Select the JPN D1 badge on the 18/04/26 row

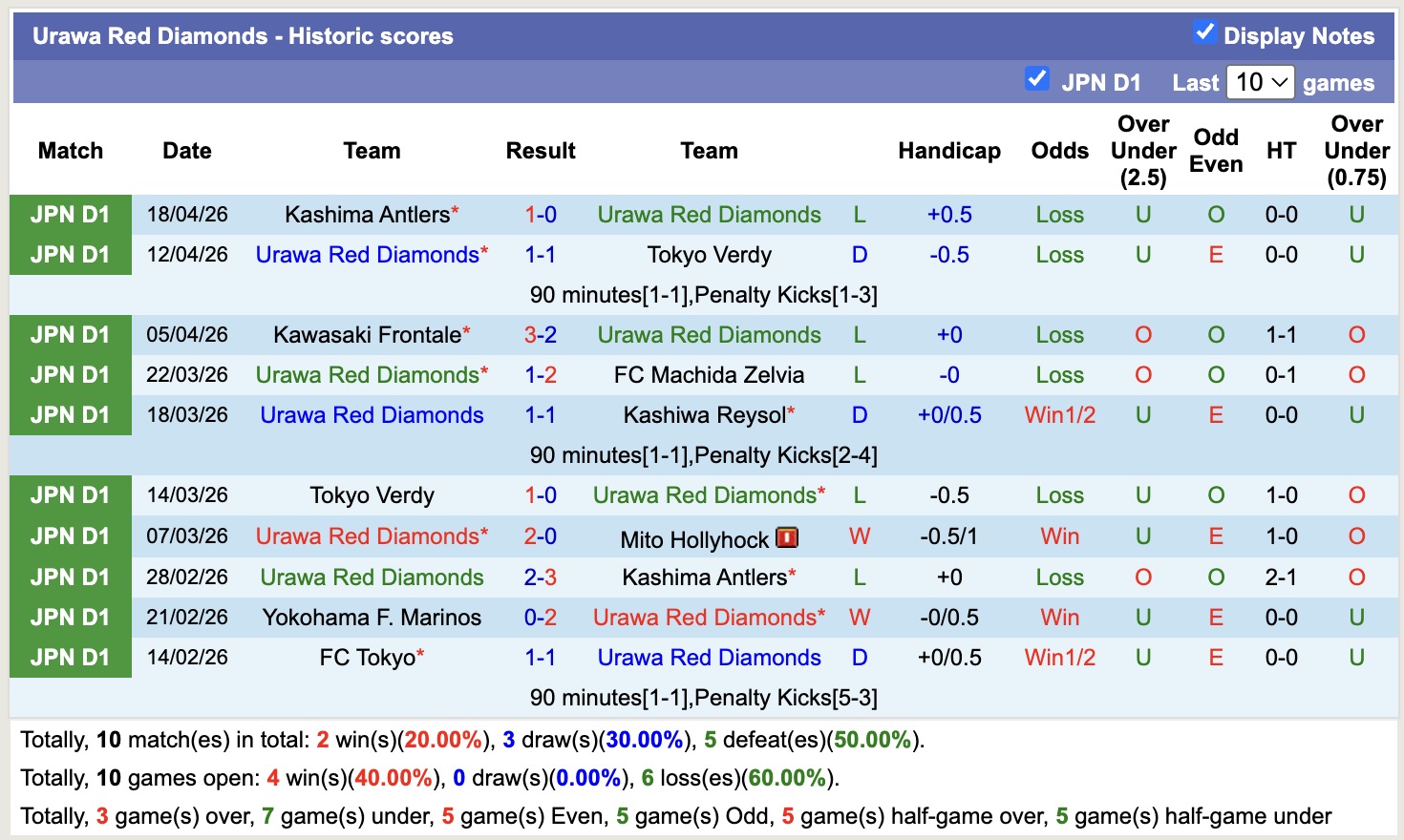point(70,214)
